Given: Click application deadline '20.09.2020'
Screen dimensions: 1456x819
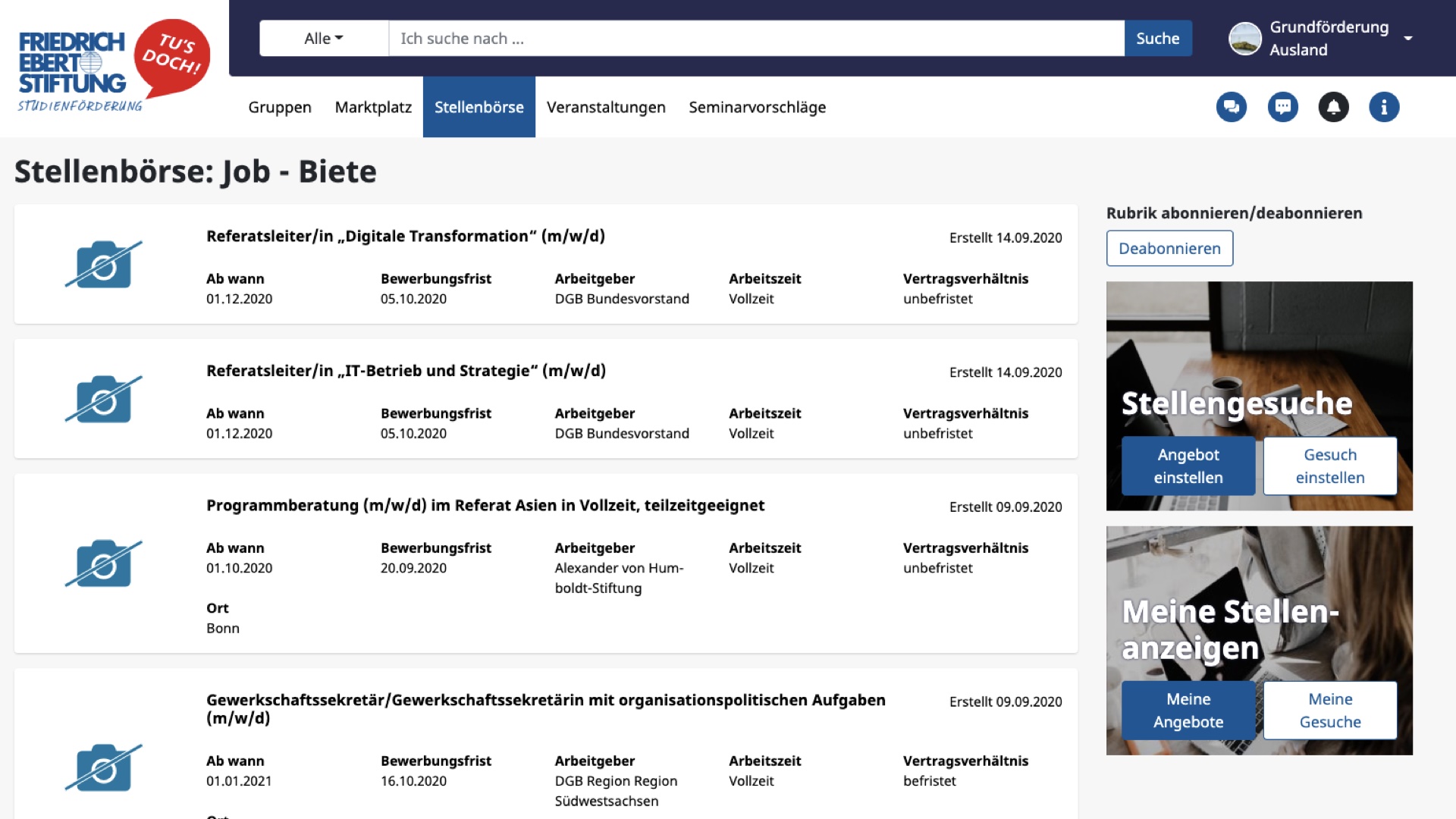Looking at the screenshot, I should [413, 568].
